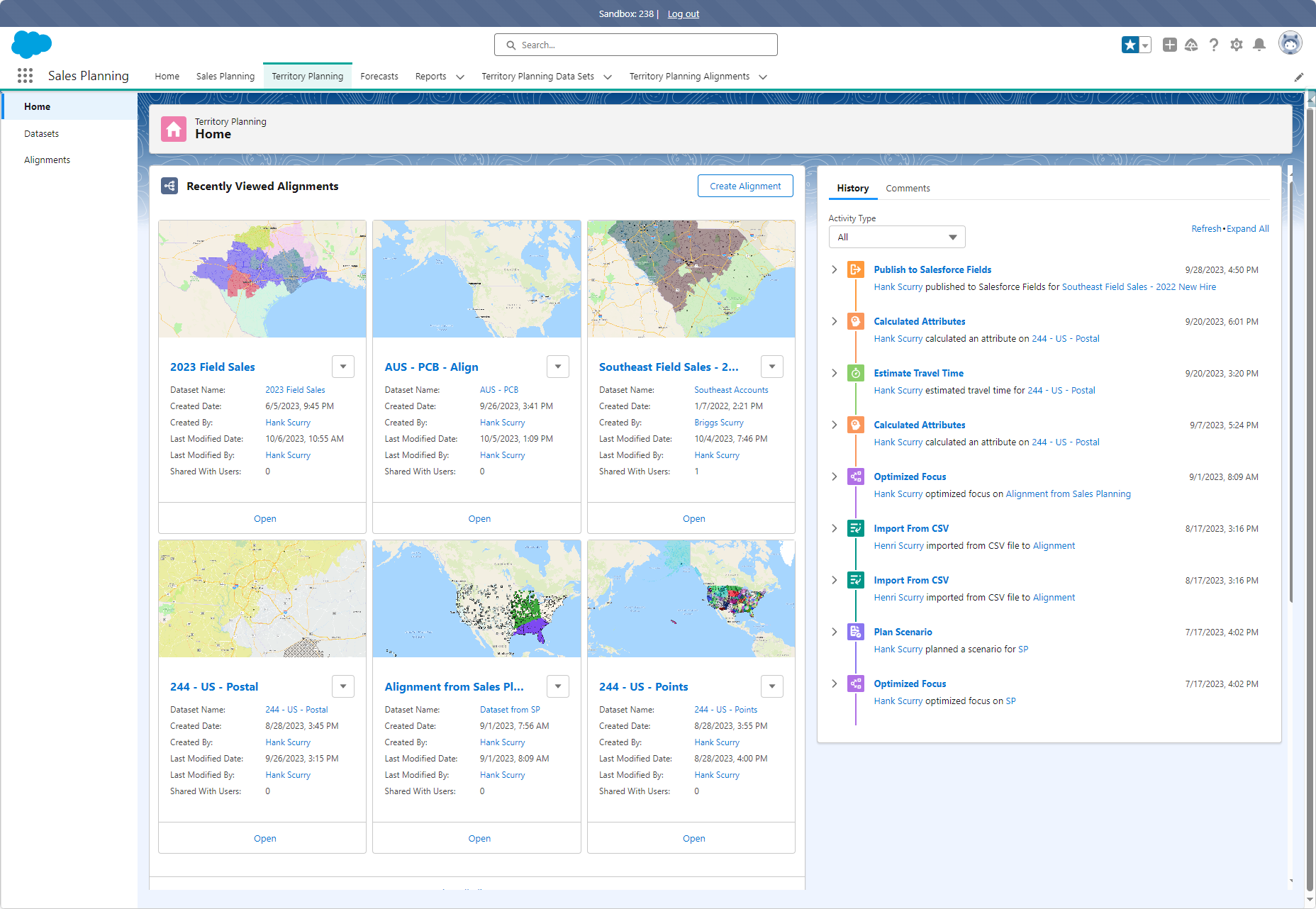Select the Forecasts navigation tab
Image resolution: width=1316 pixels, height=909 pixels.
pyautogui.click(x=379, y=76)
